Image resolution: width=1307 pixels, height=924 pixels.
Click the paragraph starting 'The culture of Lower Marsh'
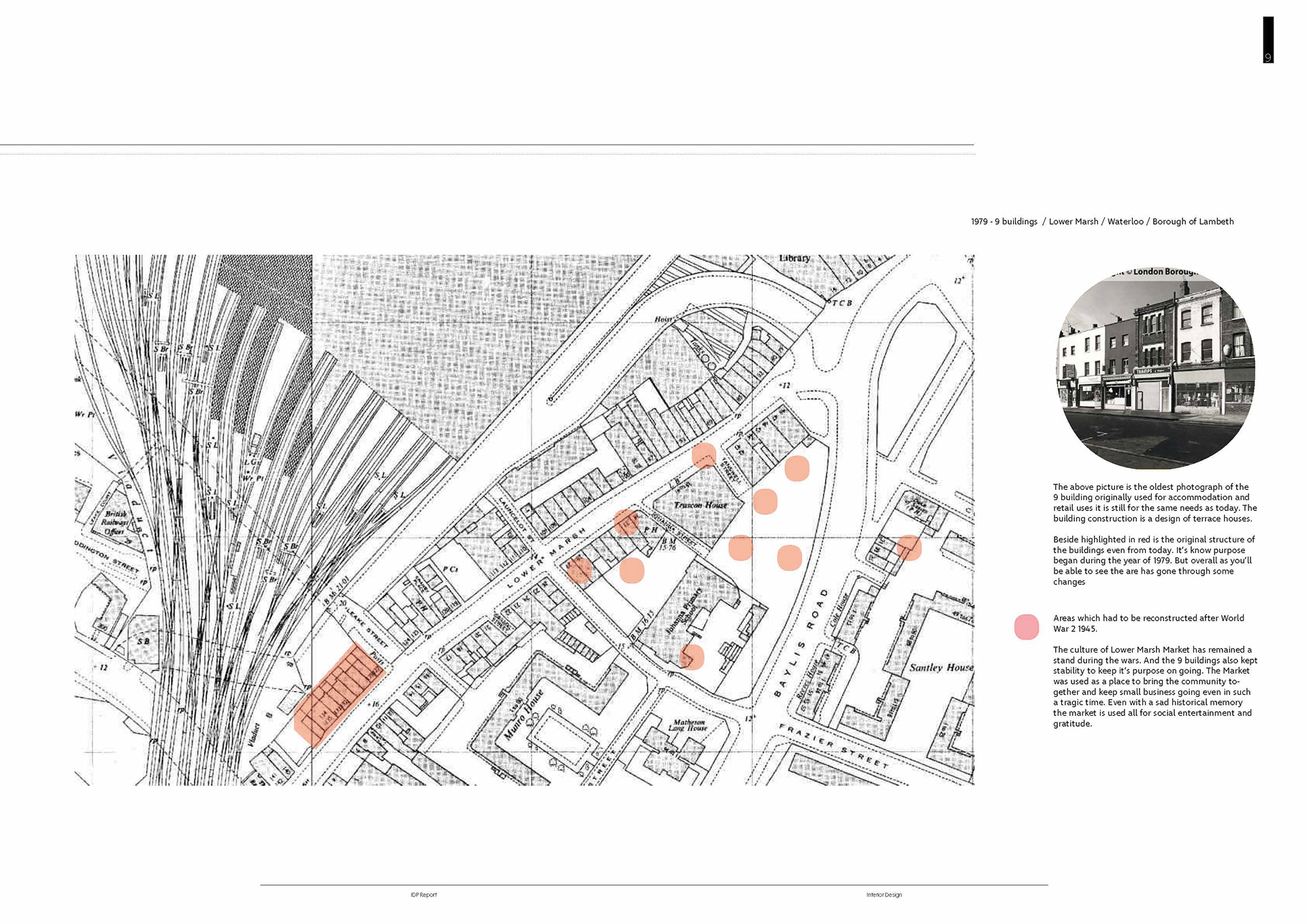click(x=1155, y=687)
